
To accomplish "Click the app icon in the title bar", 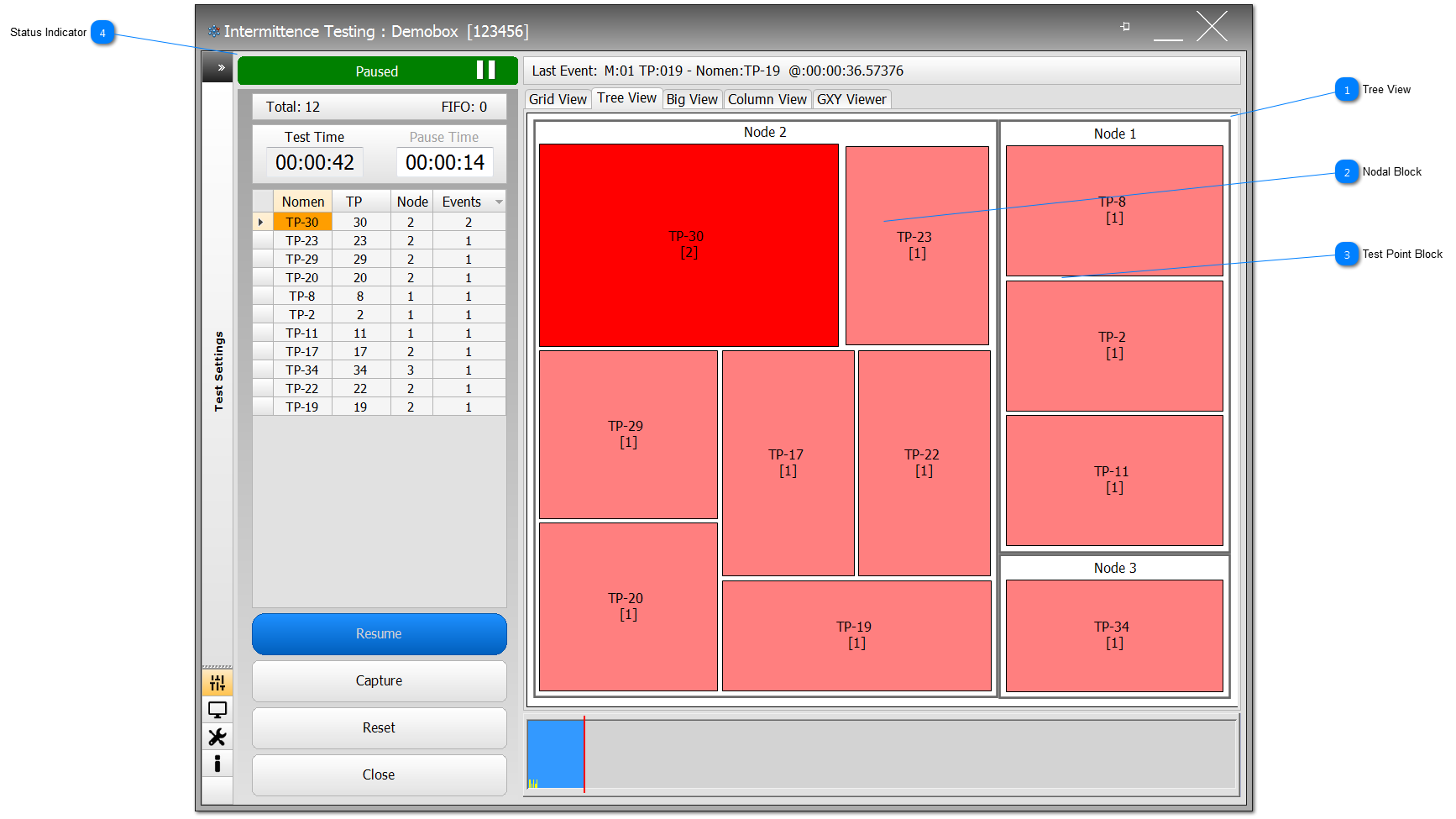I will (x=214, y=32).
